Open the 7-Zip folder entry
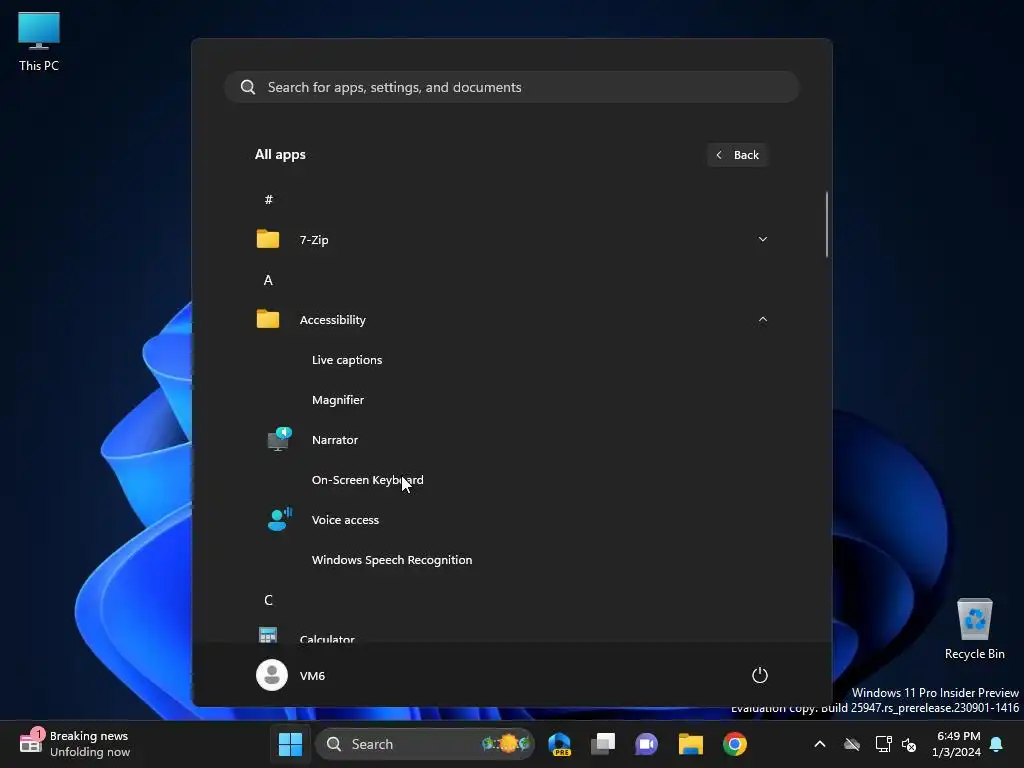1024x768 pixels. pos(512,240)
